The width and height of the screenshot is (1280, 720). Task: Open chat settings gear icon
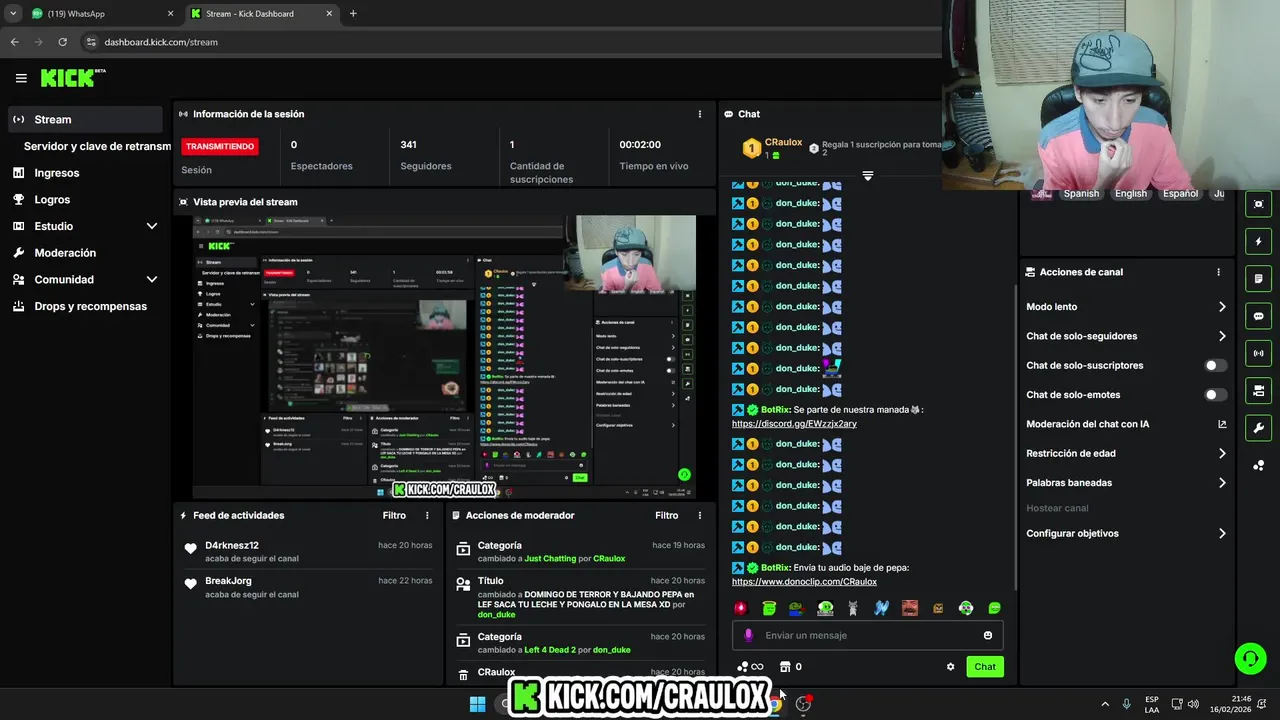click(950, 667)
